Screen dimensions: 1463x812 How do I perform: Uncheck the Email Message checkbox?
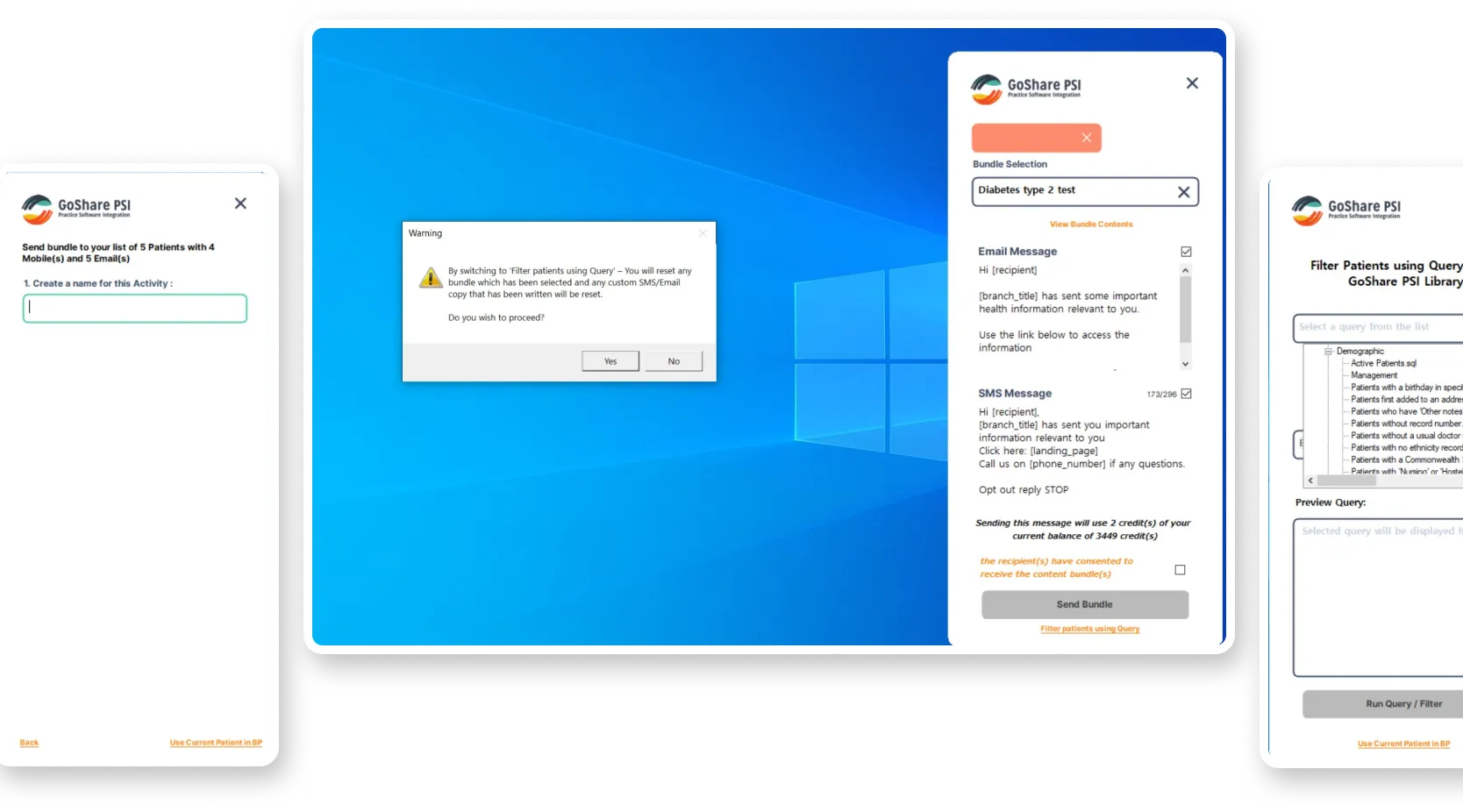click(x=1186, y=252)
